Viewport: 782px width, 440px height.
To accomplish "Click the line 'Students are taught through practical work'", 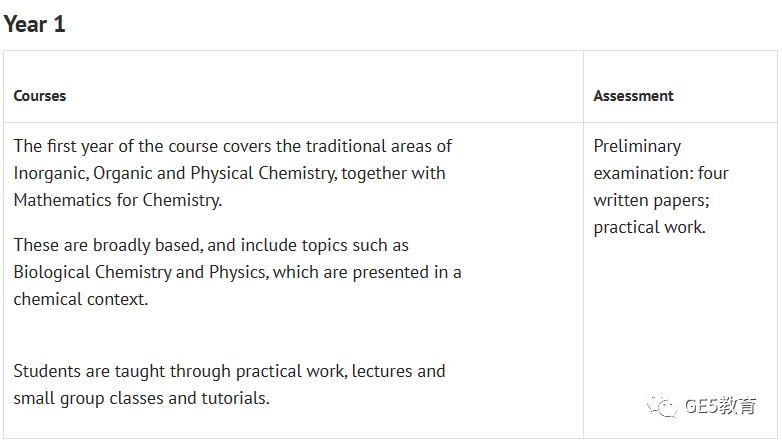I will pos(229,371).
